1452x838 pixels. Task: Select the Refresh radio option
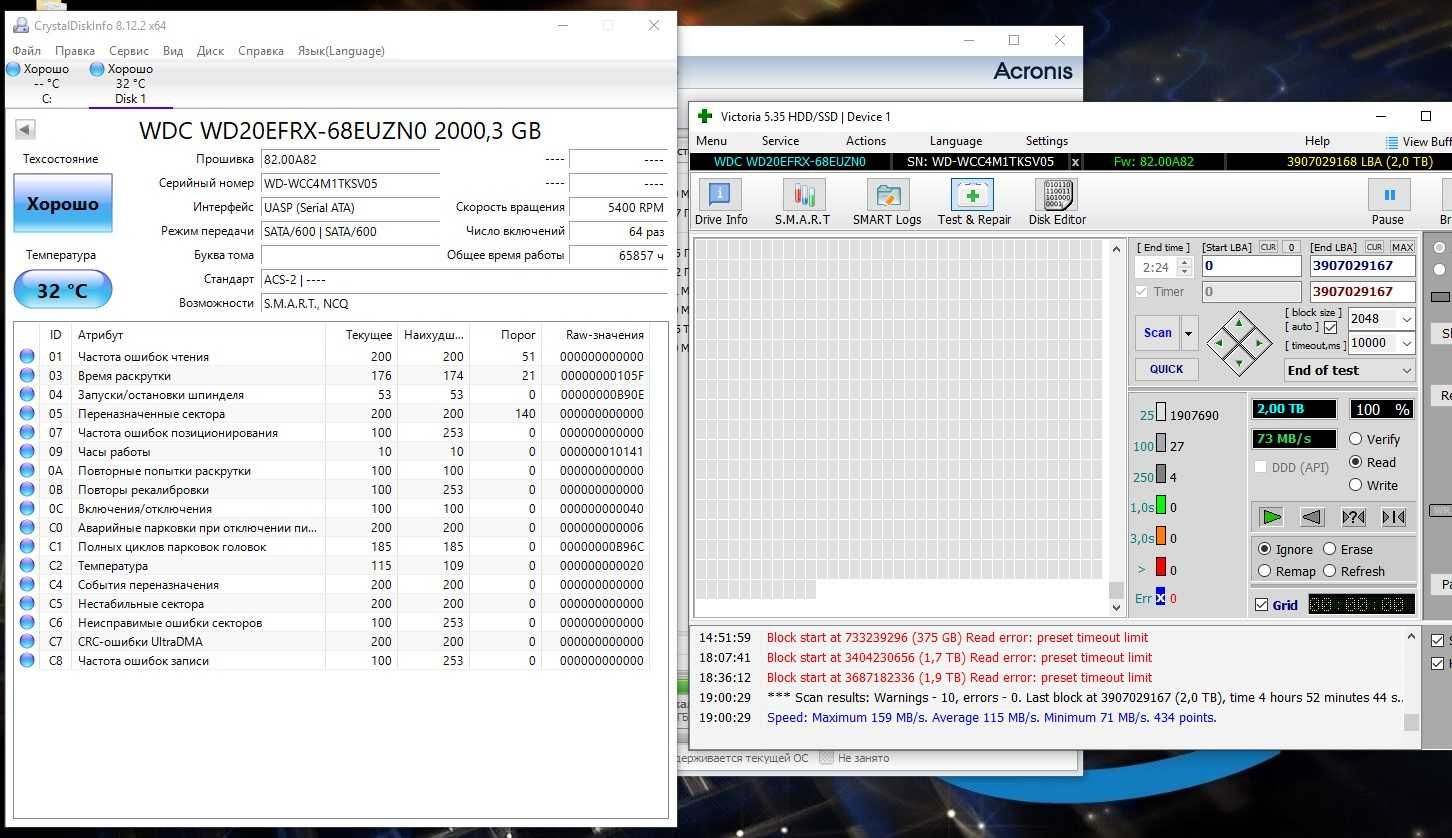[1329, 571]
